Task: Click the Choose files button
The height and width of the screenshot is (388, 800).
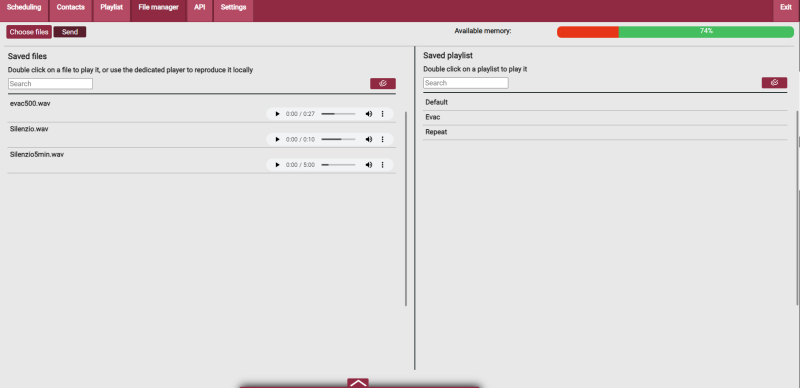Action: [x=29, y=32]
